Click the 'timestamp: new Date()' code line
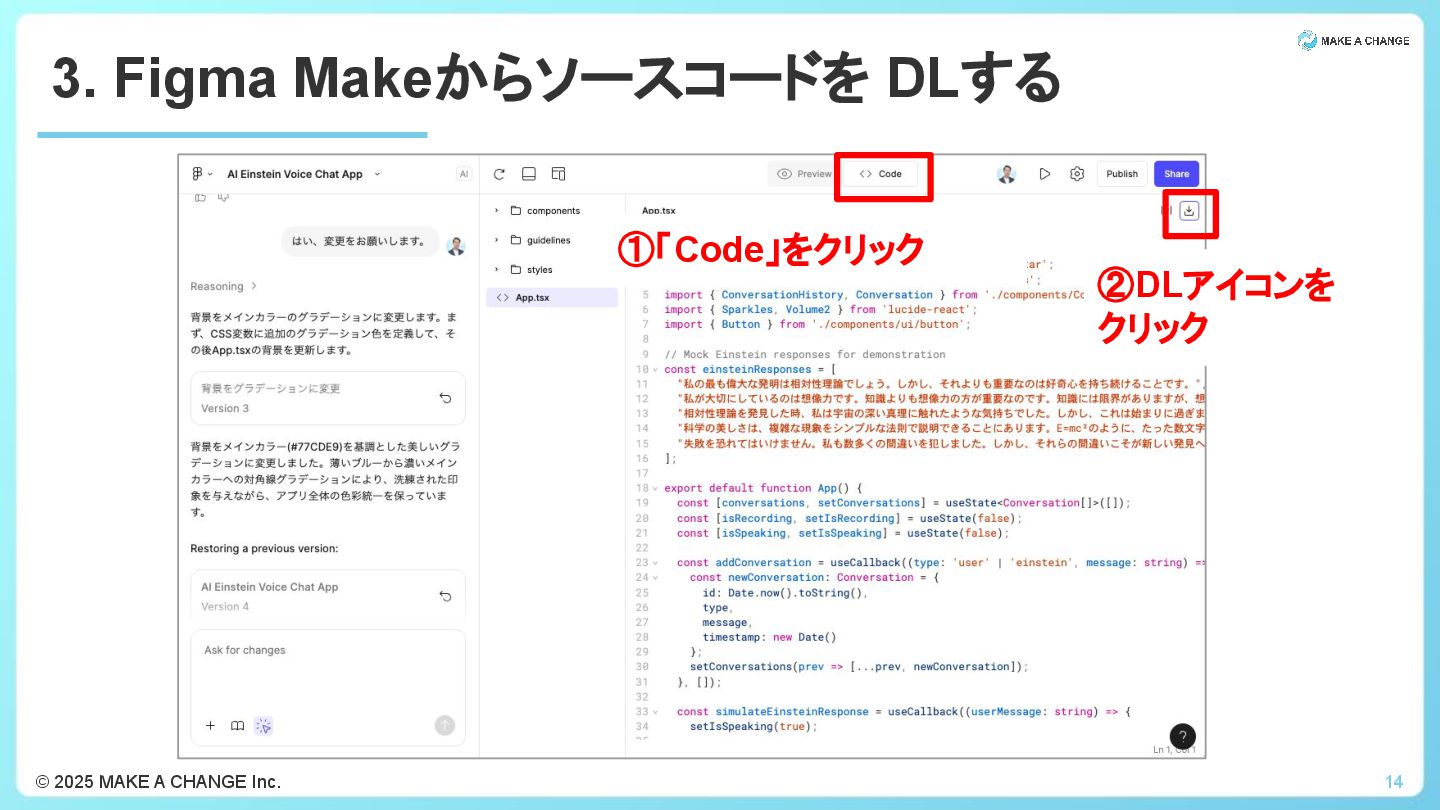 (769, 638)
